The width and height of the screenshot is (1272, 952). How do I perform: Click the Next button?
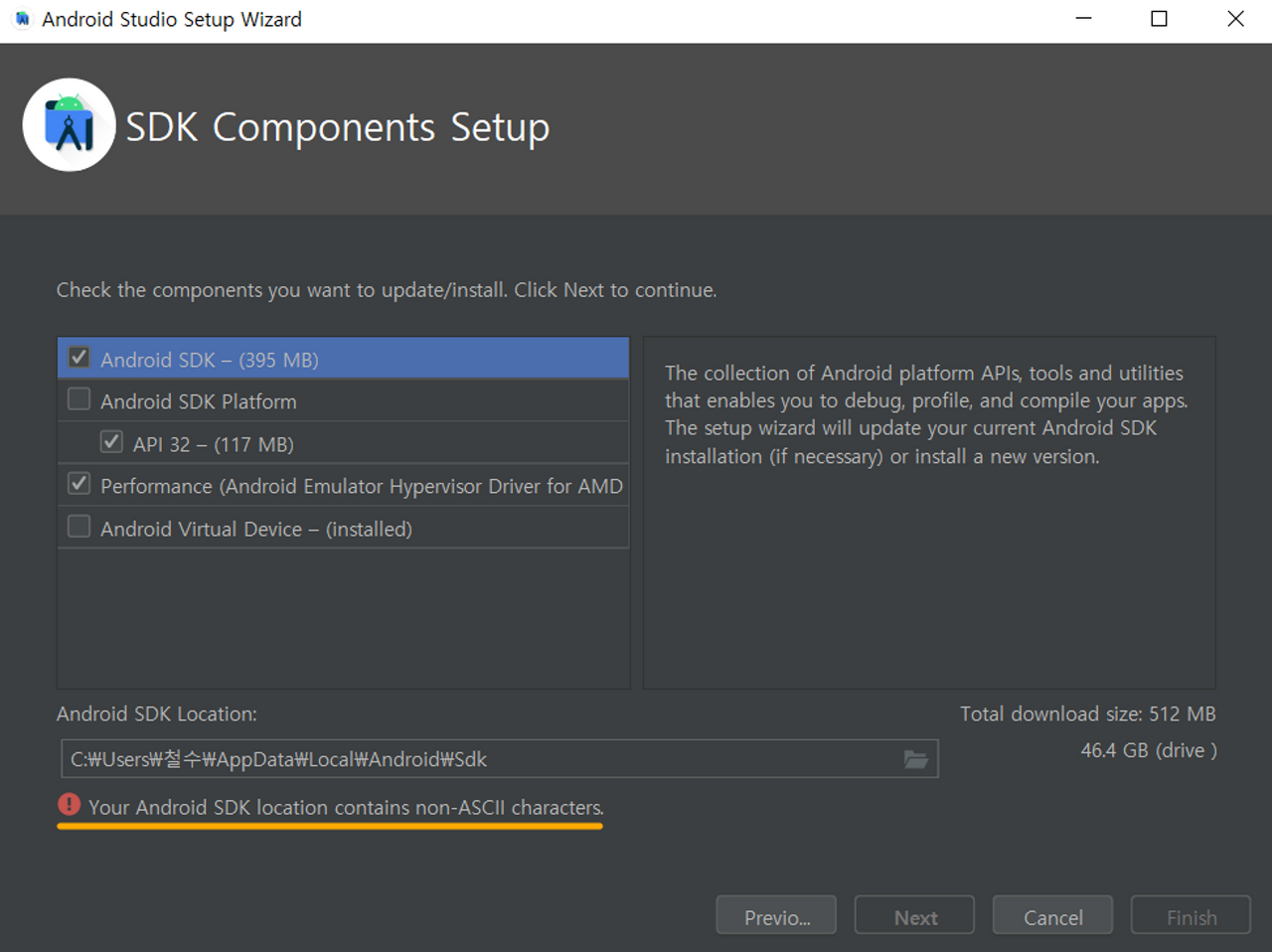click(914, 916)
